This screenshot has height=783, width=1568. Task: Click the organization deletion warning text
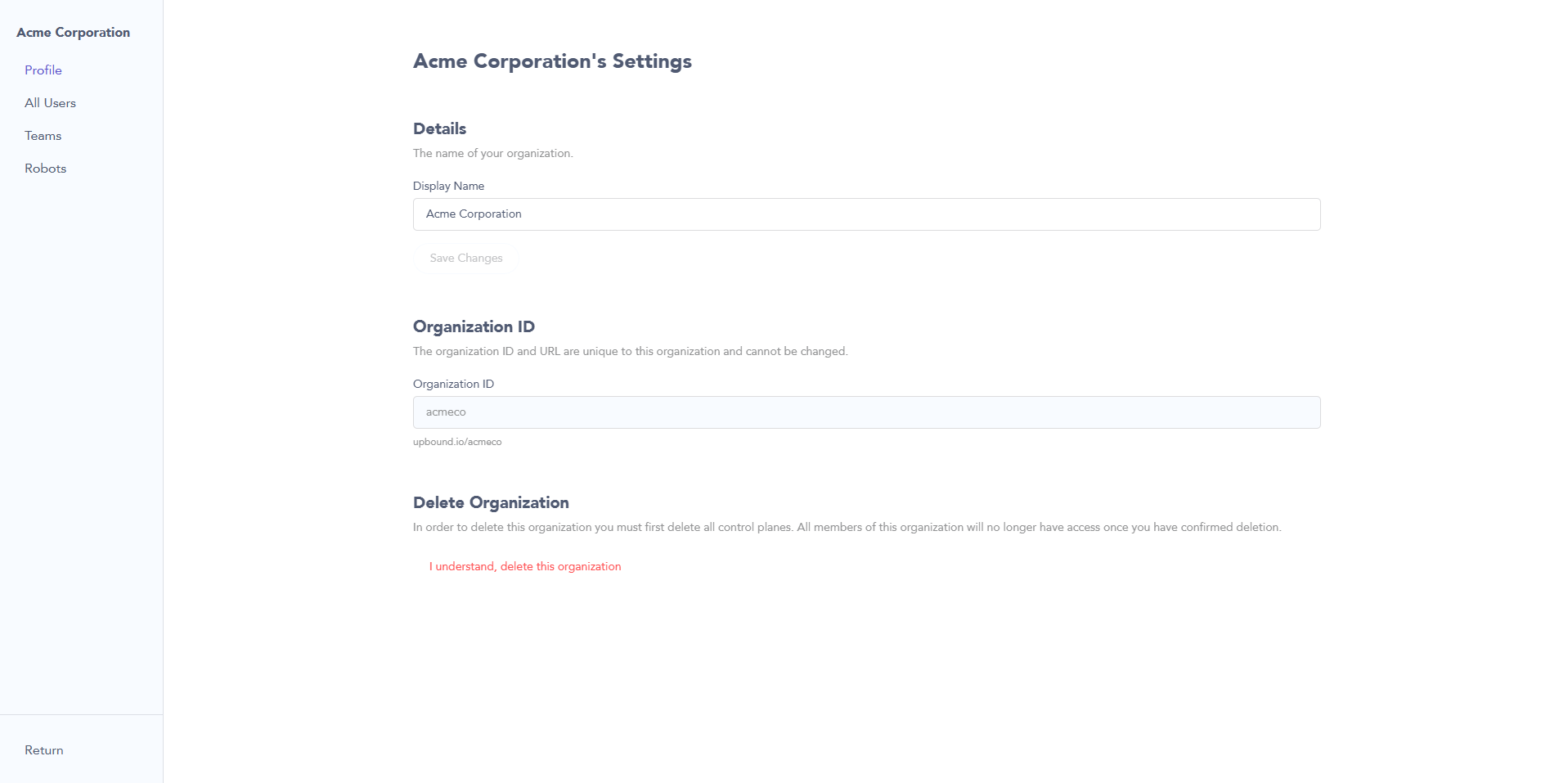[x=847, y=527]
